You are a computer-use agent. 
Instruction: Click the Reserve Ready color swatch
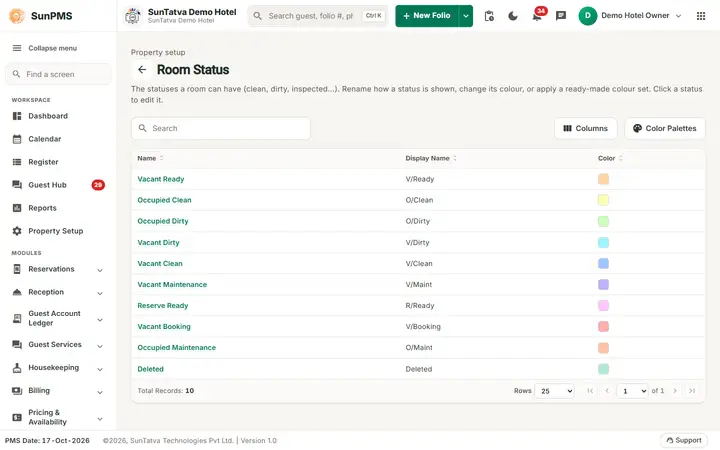click(x=603, y=305)
